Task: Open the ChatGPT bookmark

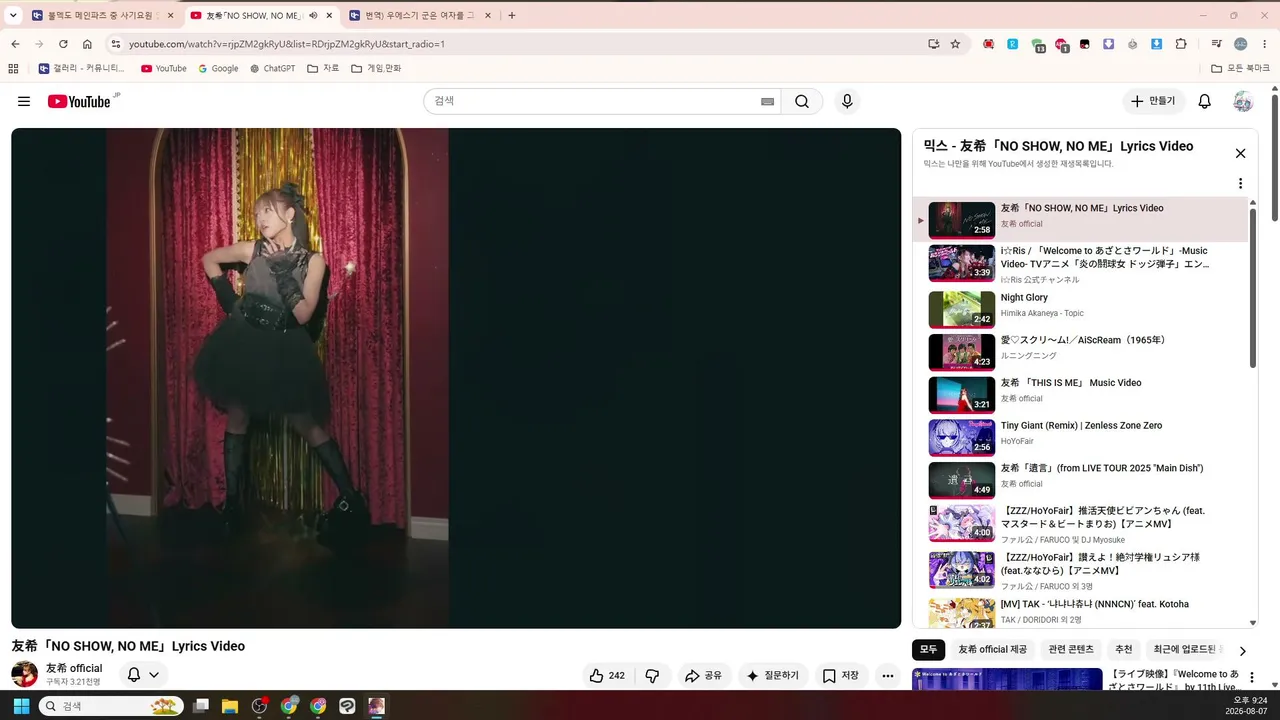Action: pyautogui.click(x=272, y=68)
